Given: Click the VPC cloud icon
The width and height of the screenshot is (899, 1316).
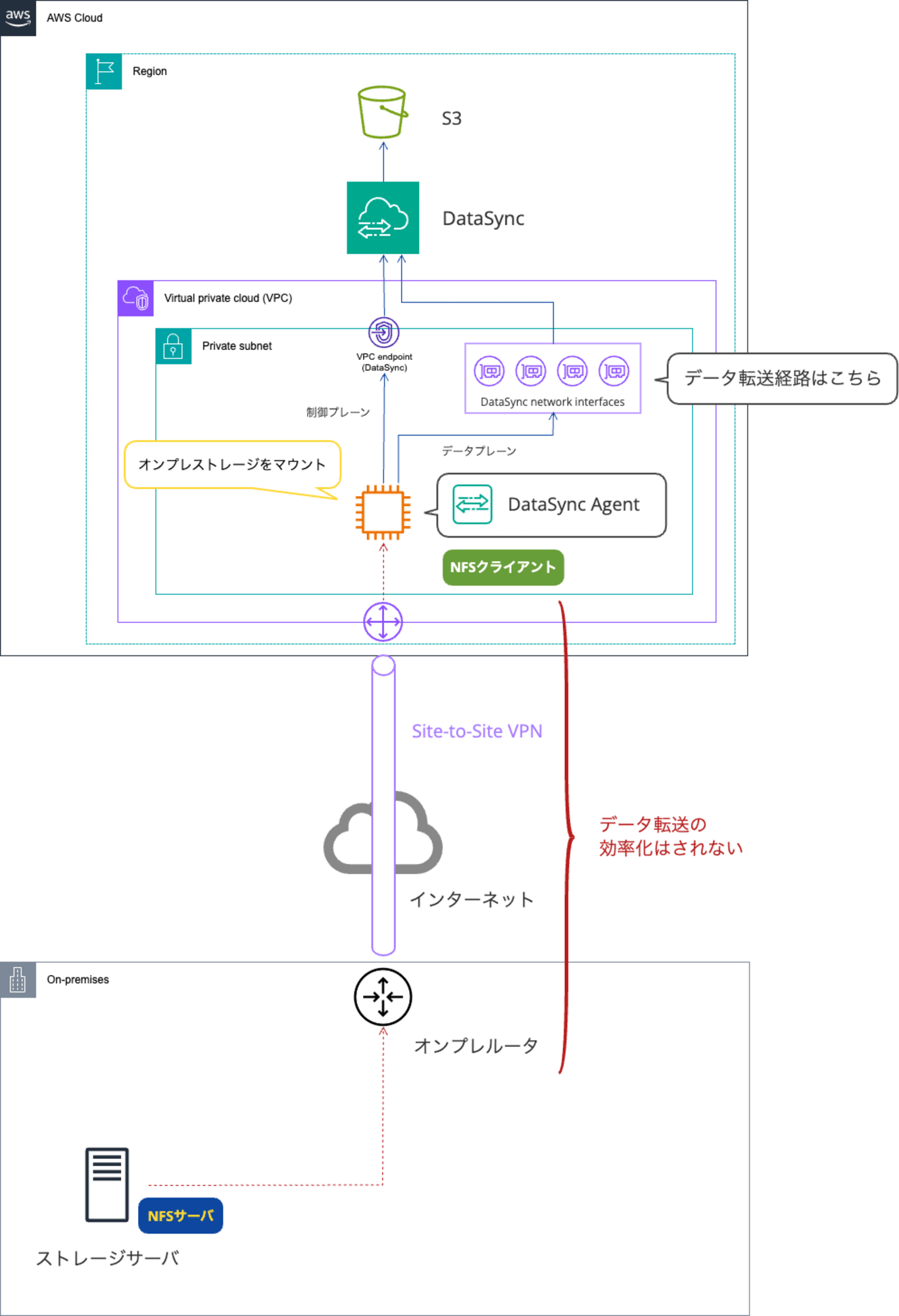Looking at the screenshot, I should tap(135, 298).
